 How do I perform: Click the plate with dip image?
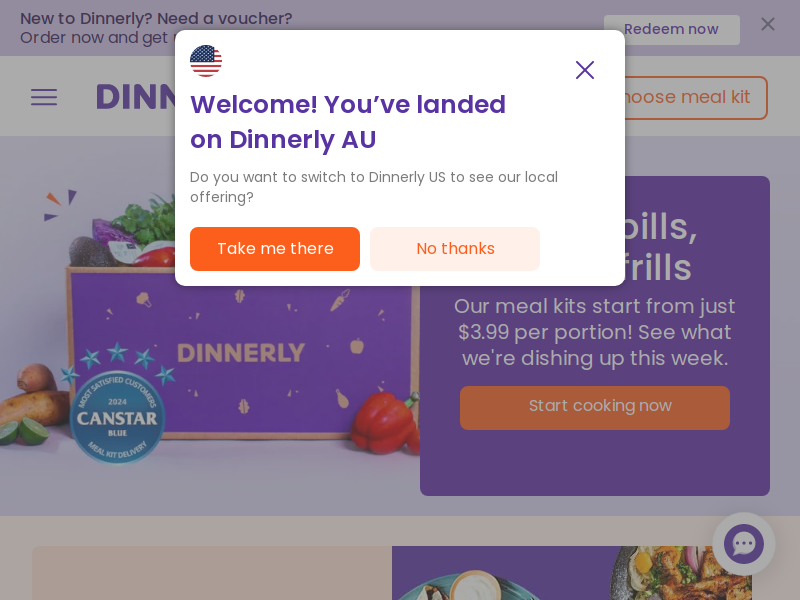(469, 586)
